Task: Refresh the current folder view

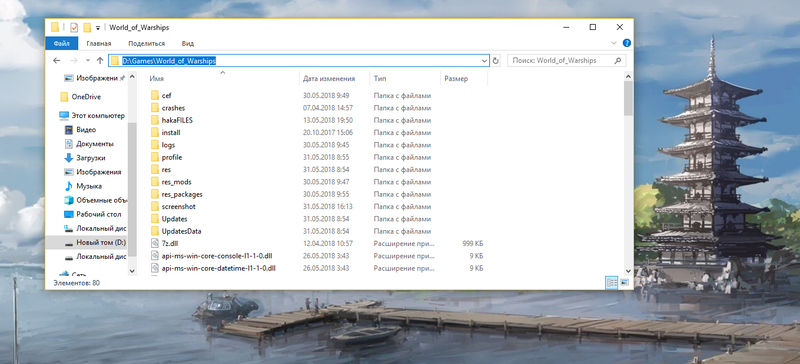Action: click(495, 61)
